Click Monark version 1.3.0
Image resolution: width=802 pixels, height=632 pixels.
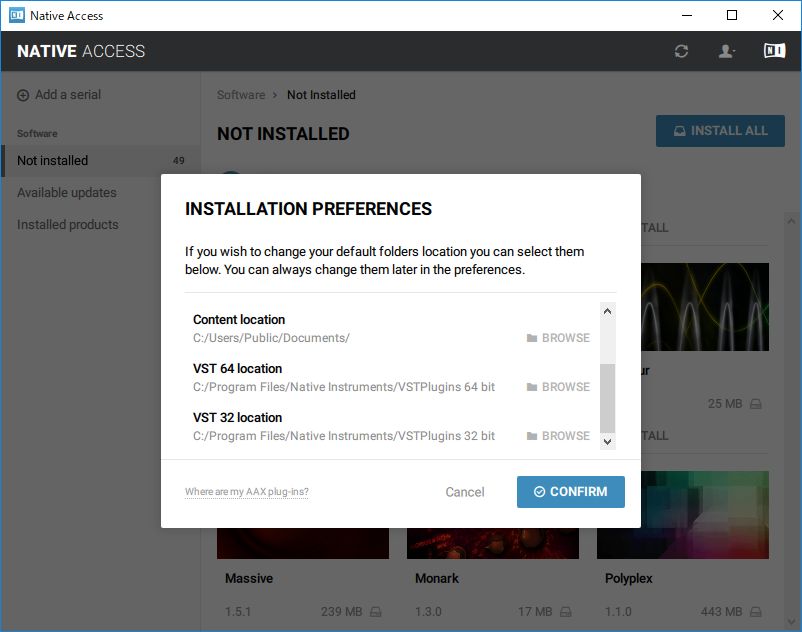click(x=428, y=612)
